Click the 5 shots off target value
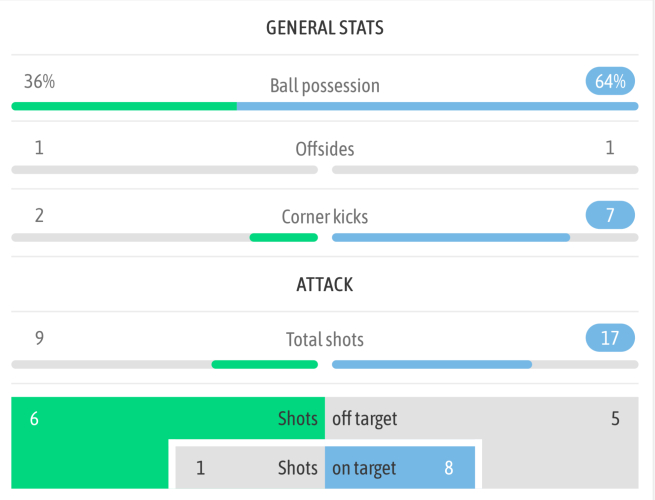 (x=615, y=419)
